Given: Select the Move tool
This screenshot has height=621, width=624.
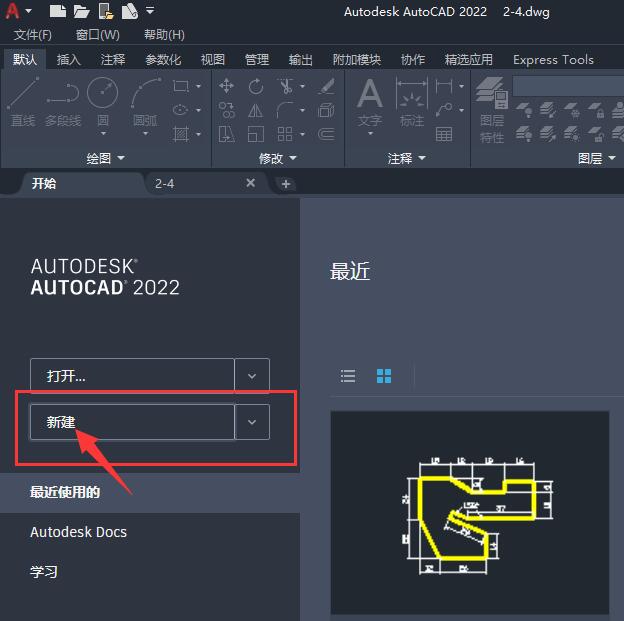Looking at the screenshot, I should click(226, 86).
